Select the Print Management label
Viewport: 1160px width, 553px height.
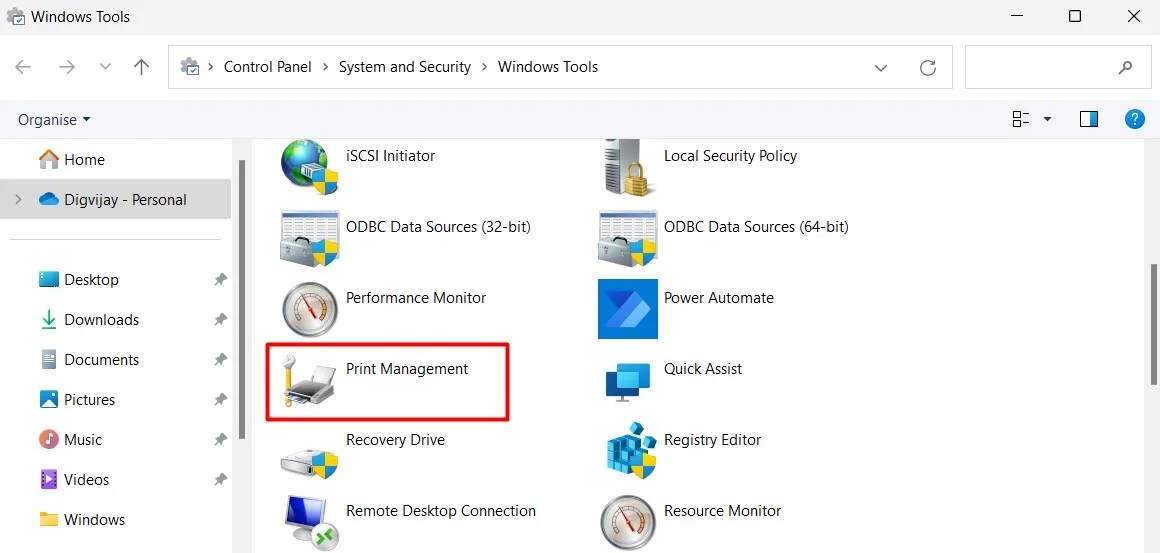(407, 368)
